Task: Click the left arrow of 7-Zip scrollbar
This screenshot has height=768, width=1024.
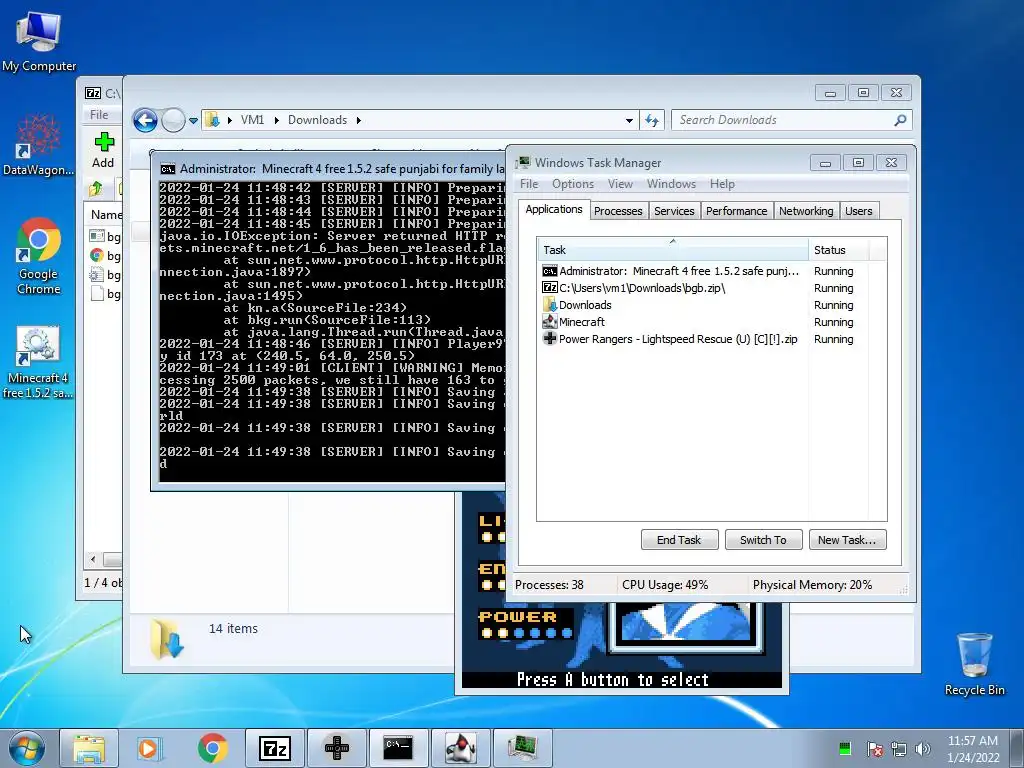Action: click(93, 560)
